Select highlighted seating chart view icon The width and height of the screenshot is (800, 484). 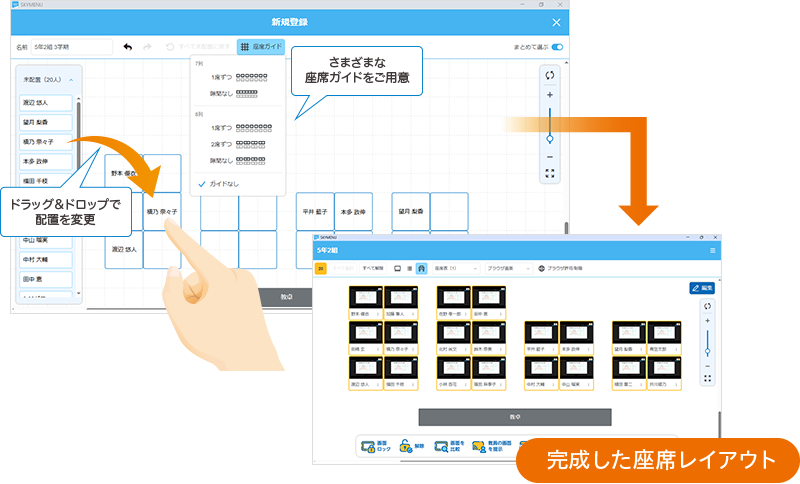point(421,268)
